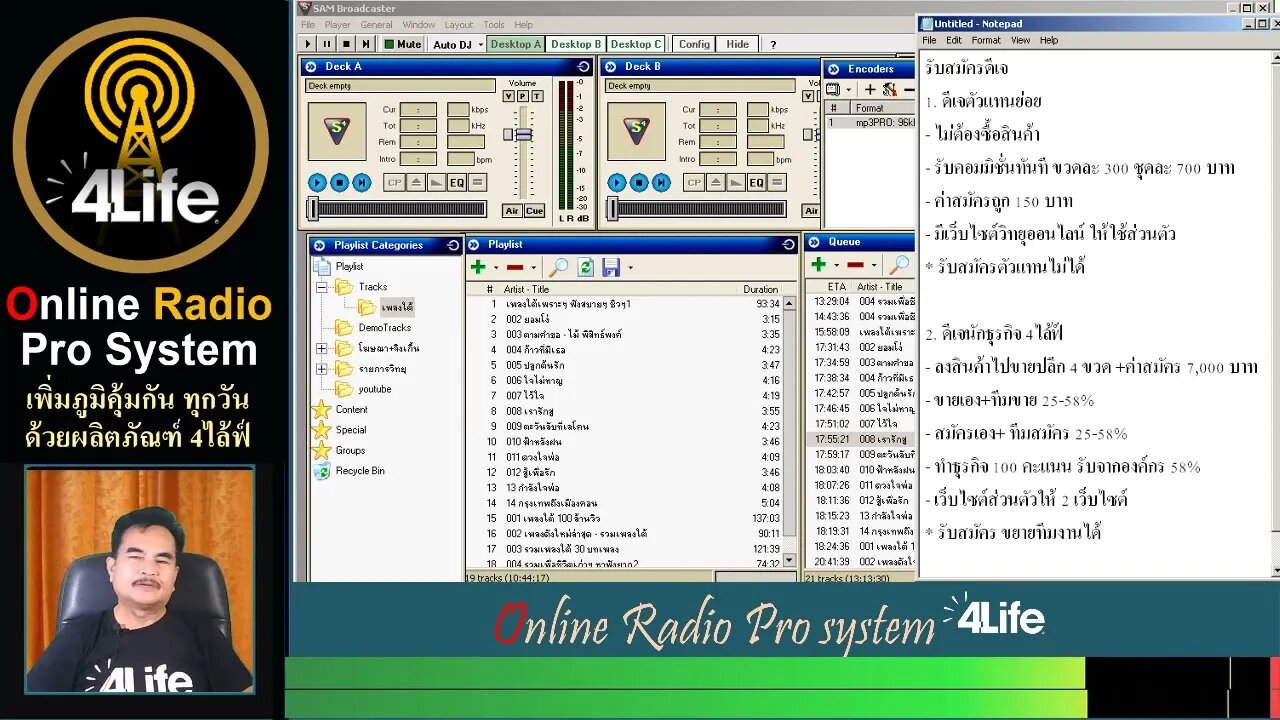The height and width of the screenshot is (720, 1280).
Task: Open the SAM Broadcaster File menu
Action: click(308, 25)
